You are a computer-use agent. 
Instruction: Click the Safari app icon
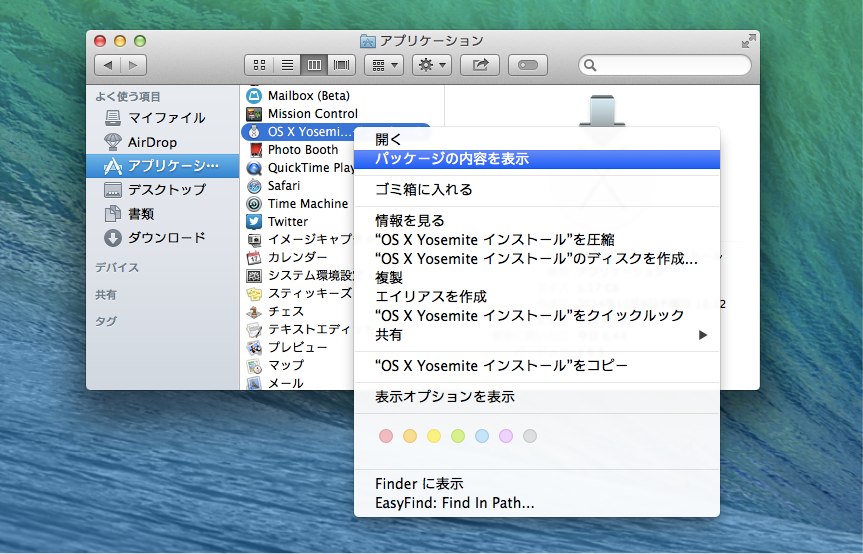[254, 186]
